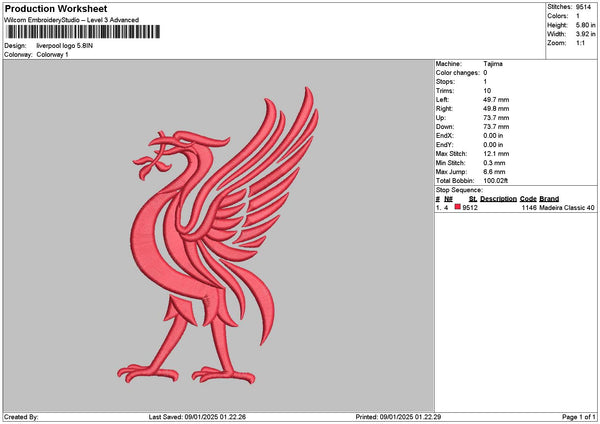Click the barcode under the worksheet title
The width and height of the screenshot is (600, 424).
click(x=83, y=32)
